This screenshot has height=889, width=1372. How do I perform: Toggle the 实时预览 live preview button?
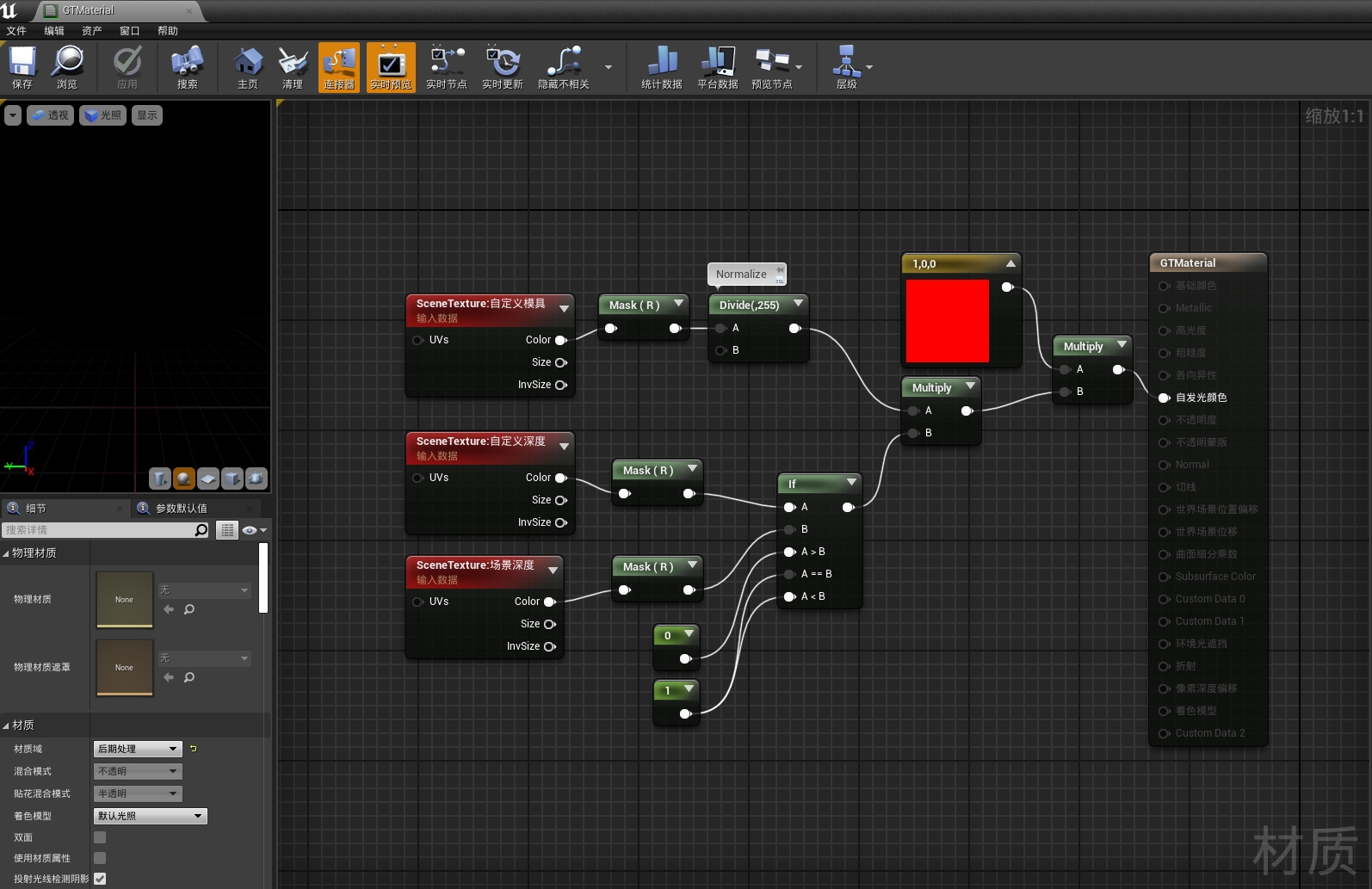tap(391, 67)
